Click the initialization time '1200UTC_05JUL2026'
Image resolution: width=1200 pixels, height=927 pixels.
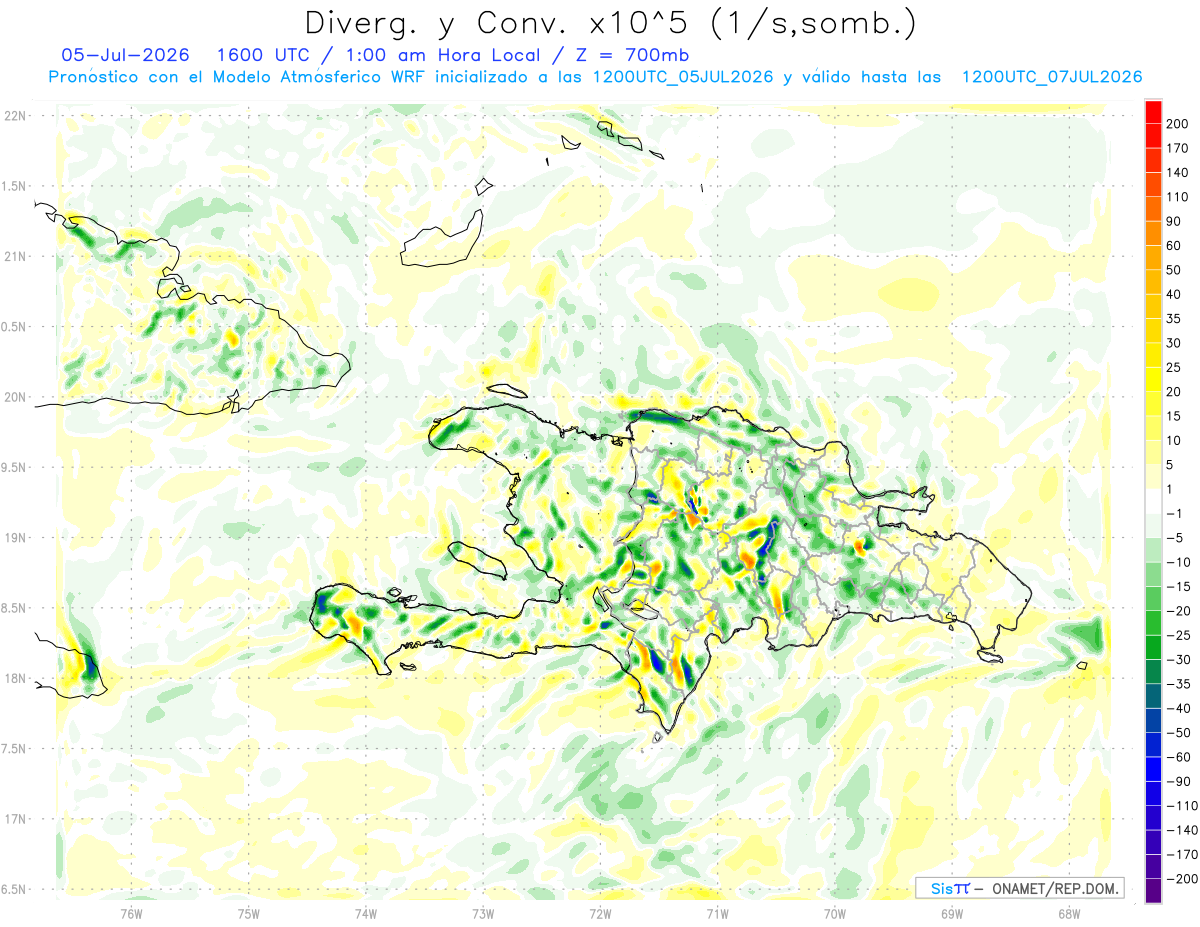click(683, 77)
